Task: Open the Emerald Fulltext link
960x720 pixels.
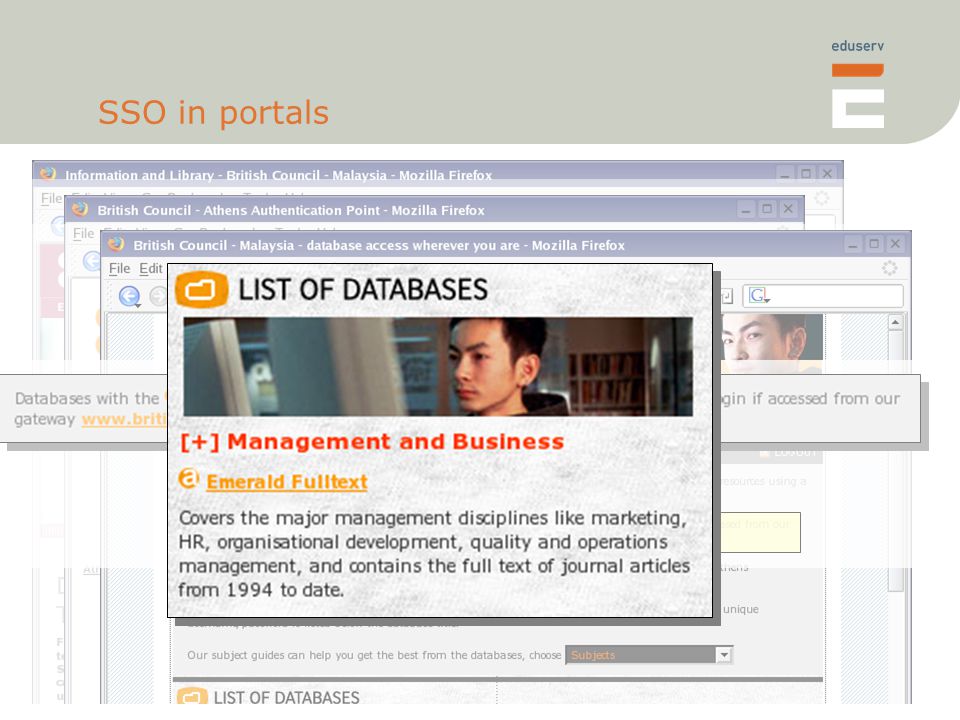Action: [287, 482]
